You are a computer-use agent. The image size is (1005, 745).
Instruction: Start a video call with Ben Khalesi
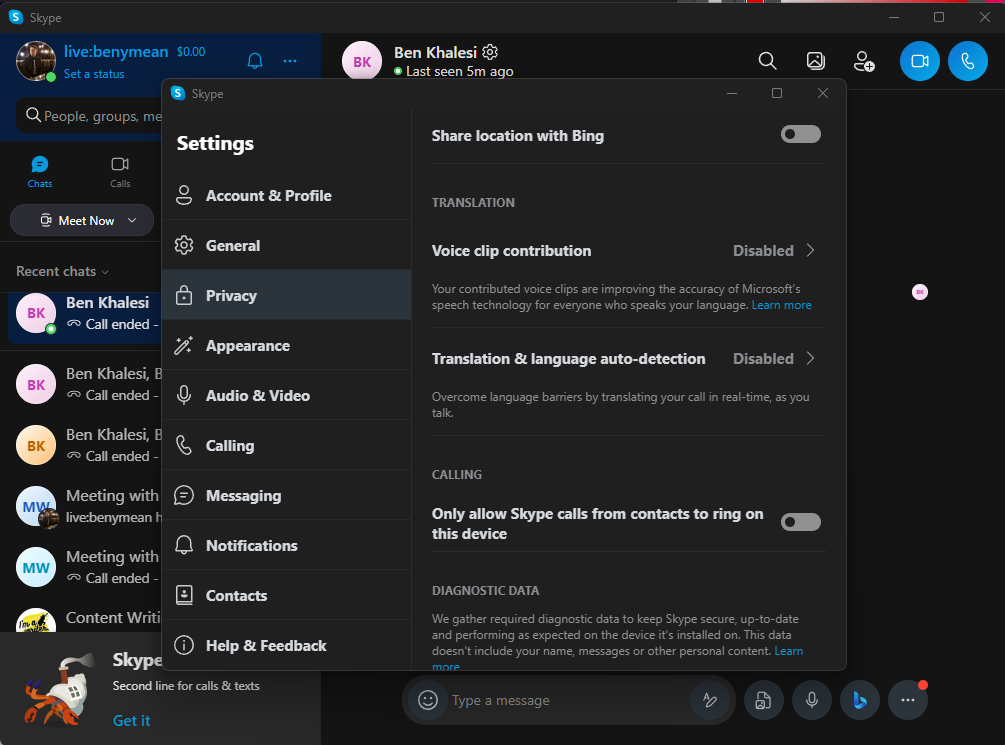click(x=919, y=61)
